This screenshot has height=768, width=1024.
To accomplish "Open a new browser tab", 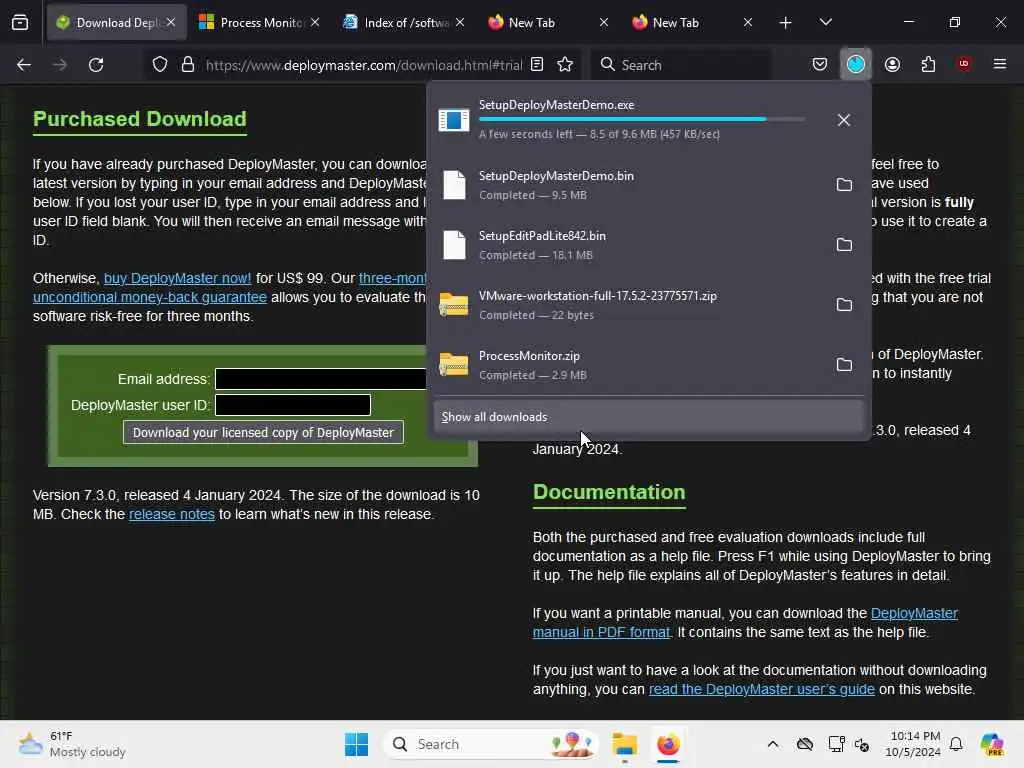I will point(786,23).
